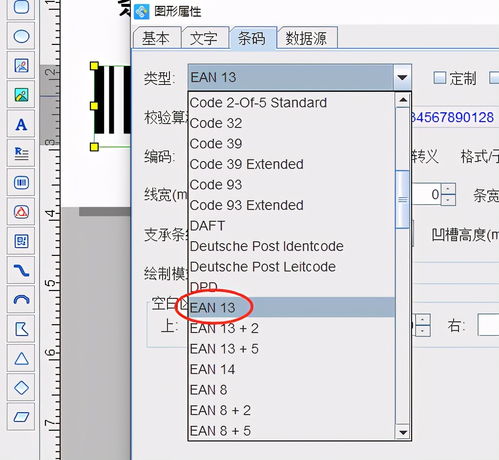Click the EAN 13 type combo box field
Screen dimensions: 499x460
291,78
